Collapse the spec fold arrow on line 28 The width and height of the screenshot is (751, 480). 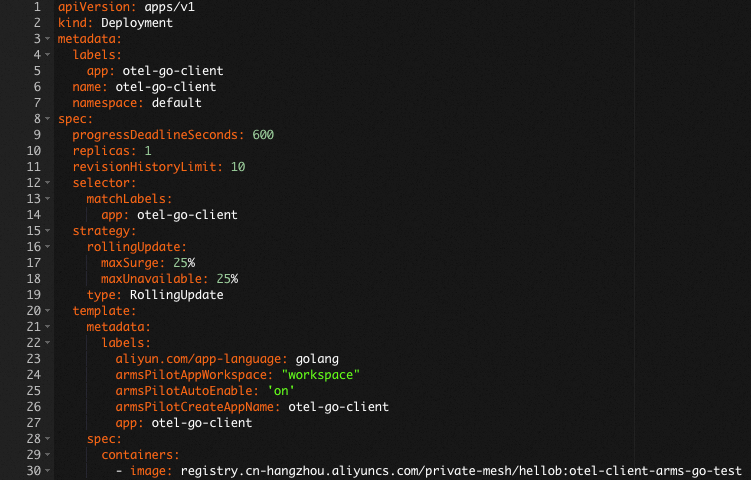coord(47,439)
